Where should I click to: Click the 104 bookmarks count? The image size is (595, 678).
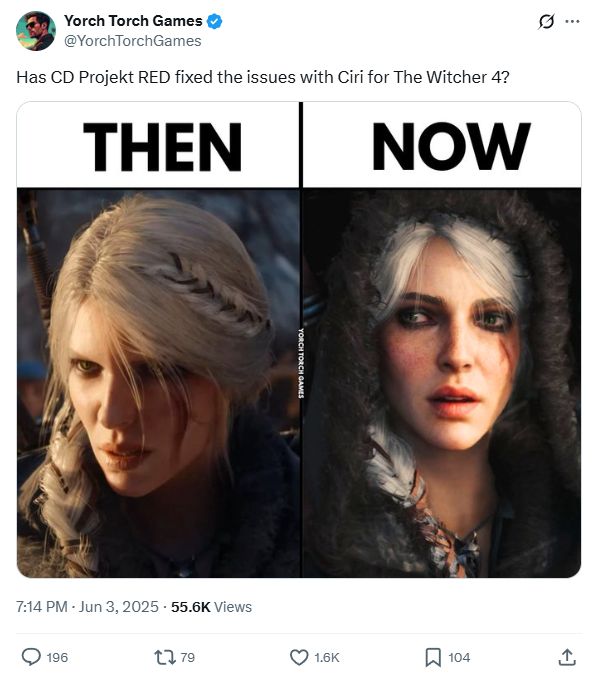pos(459,658)
